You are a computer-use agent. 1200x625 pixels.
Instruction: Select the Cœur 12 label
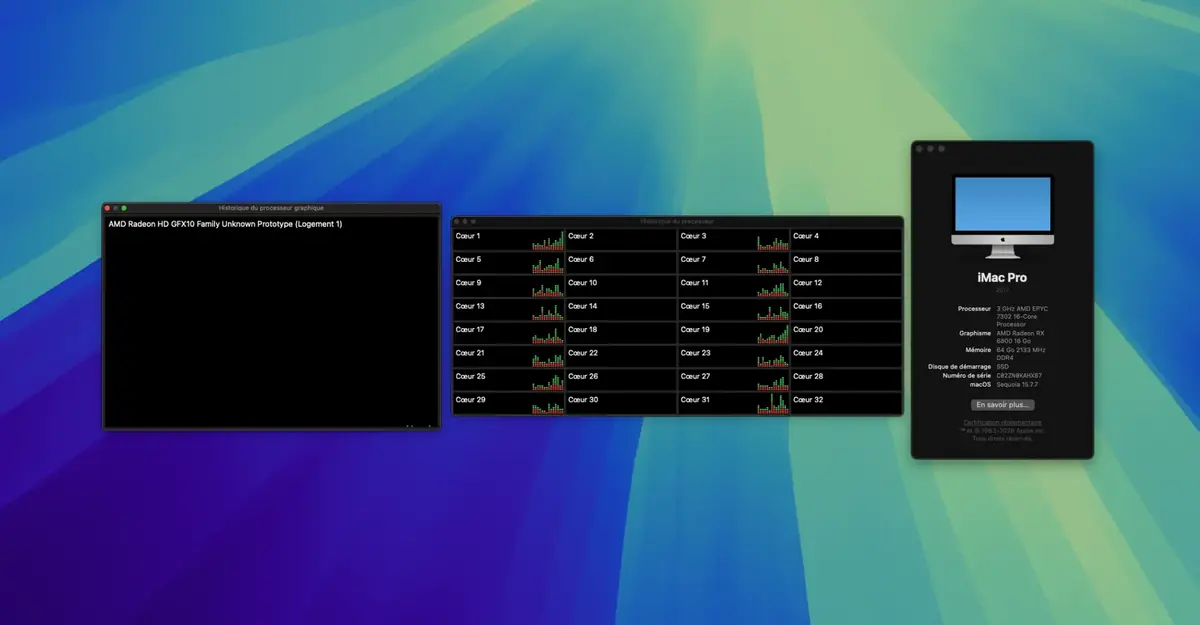808,283
